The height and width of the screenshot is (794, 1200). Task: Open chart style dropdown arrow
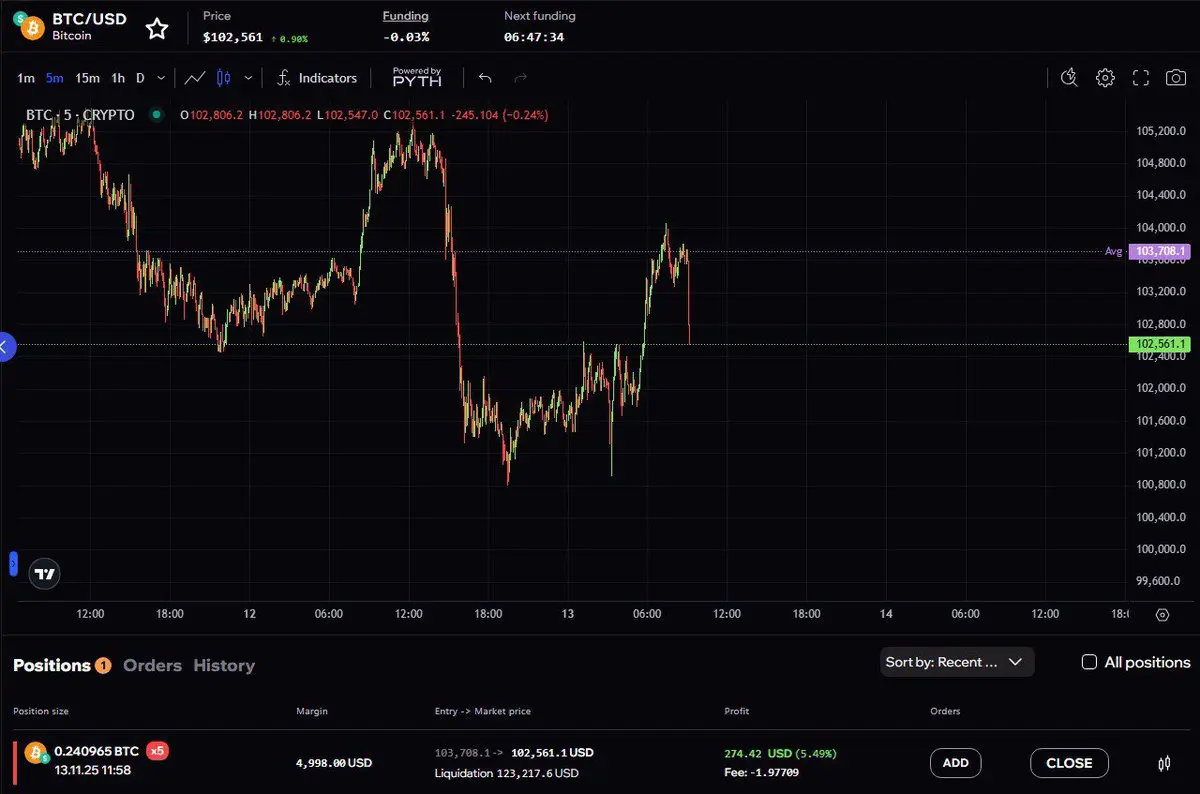(x=248, y=78)
